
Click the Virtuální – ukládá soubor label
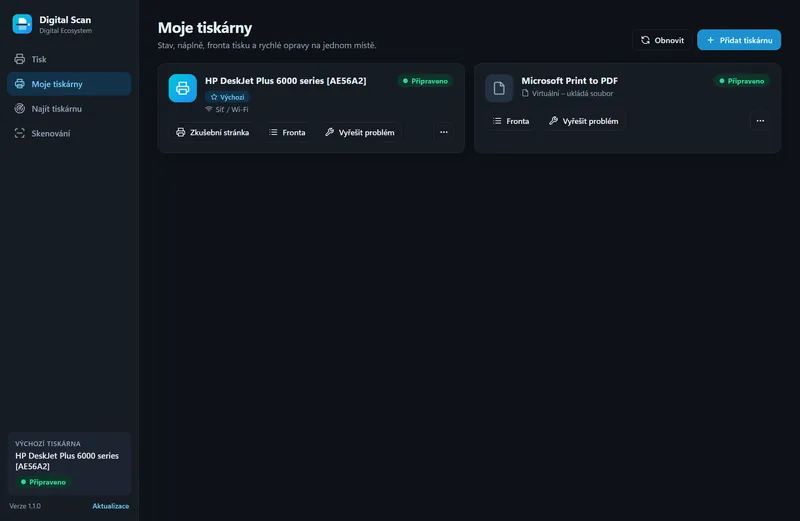point(567,93)
